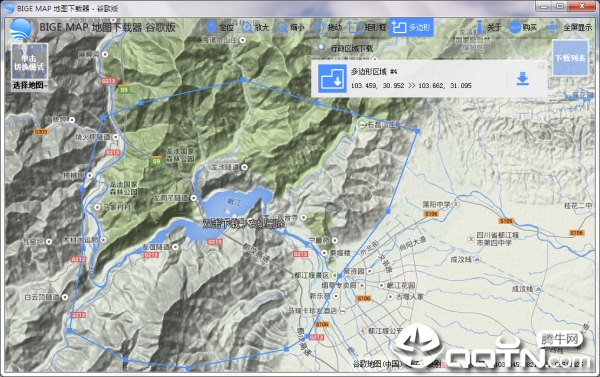Open the 关于 about dialog

[x=488, y=27]
